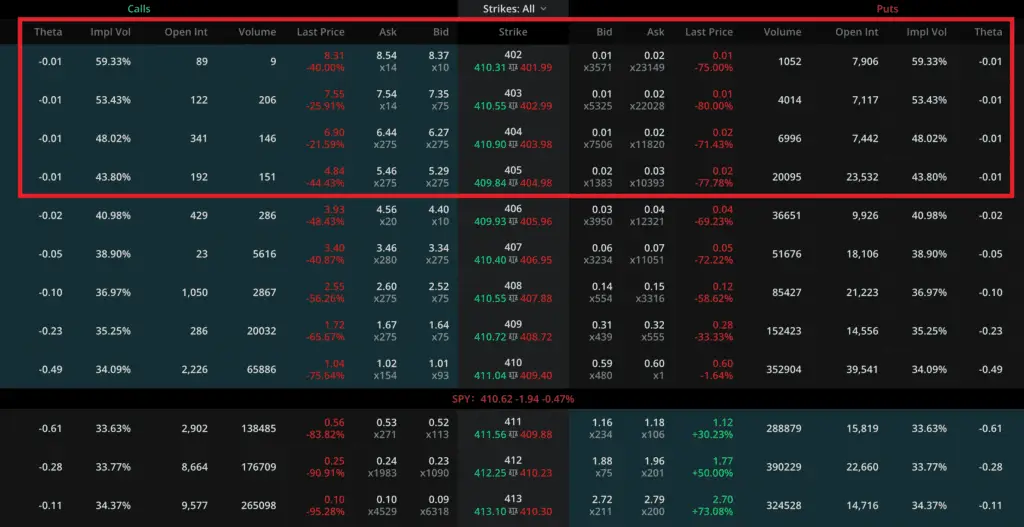Viewport: 1024px width, 527px height.
Task: Click call open interest 1,050 at strike 408
Action: 195,293
